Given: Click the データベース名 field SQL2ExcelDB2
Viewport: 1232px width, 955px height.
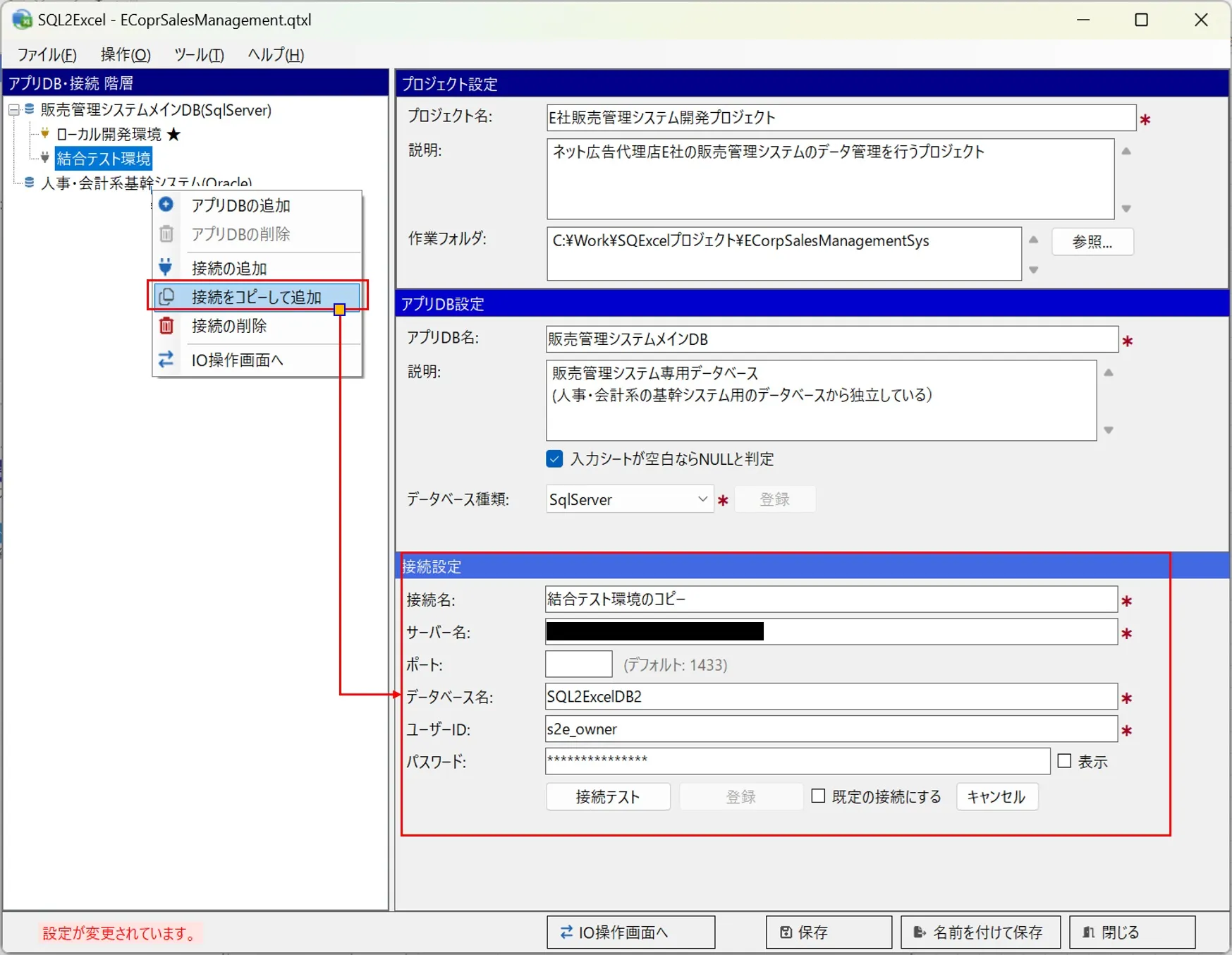Looking at the screenshot, I should (x=831, y=697).
